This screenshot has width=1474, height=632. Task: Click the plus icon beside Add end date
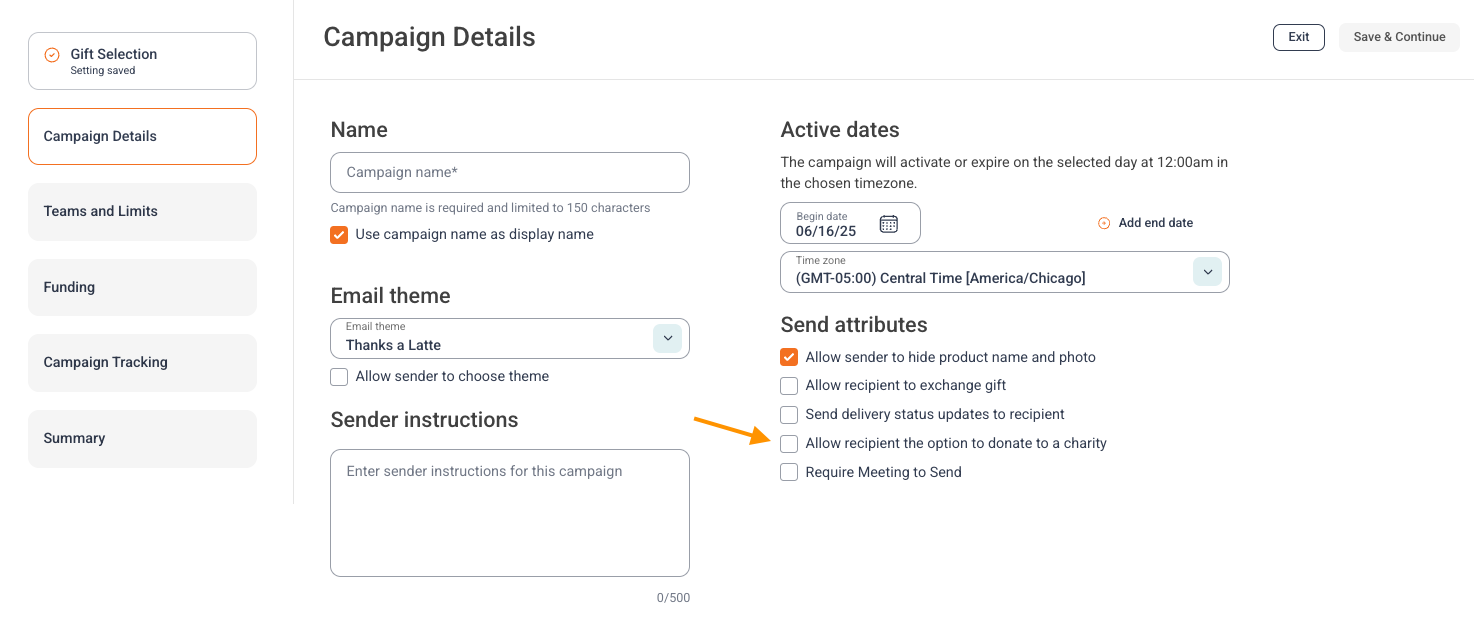click(x=1104, y=223)
